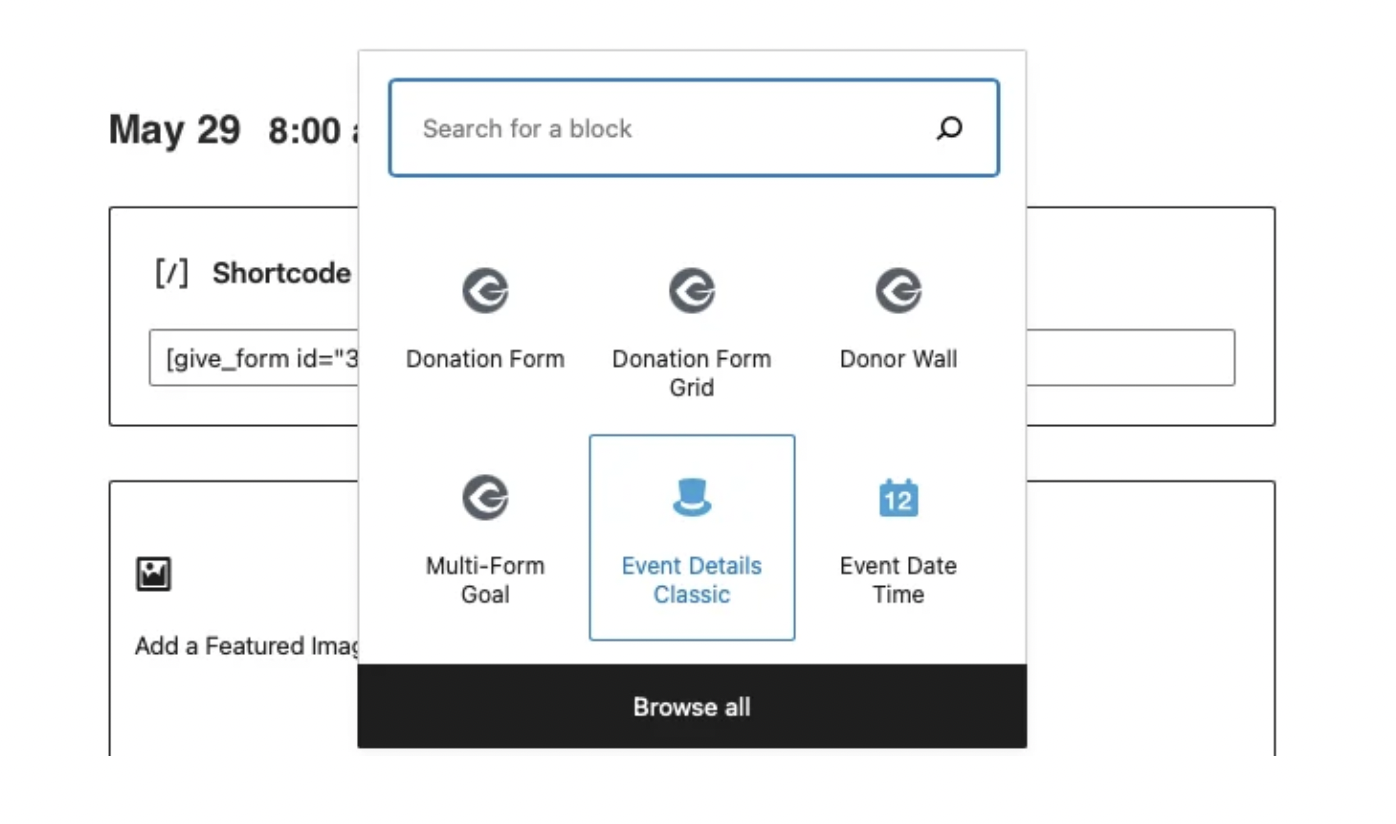Click the Featured Image block icon
The image size is (1396, 824).
154,574
